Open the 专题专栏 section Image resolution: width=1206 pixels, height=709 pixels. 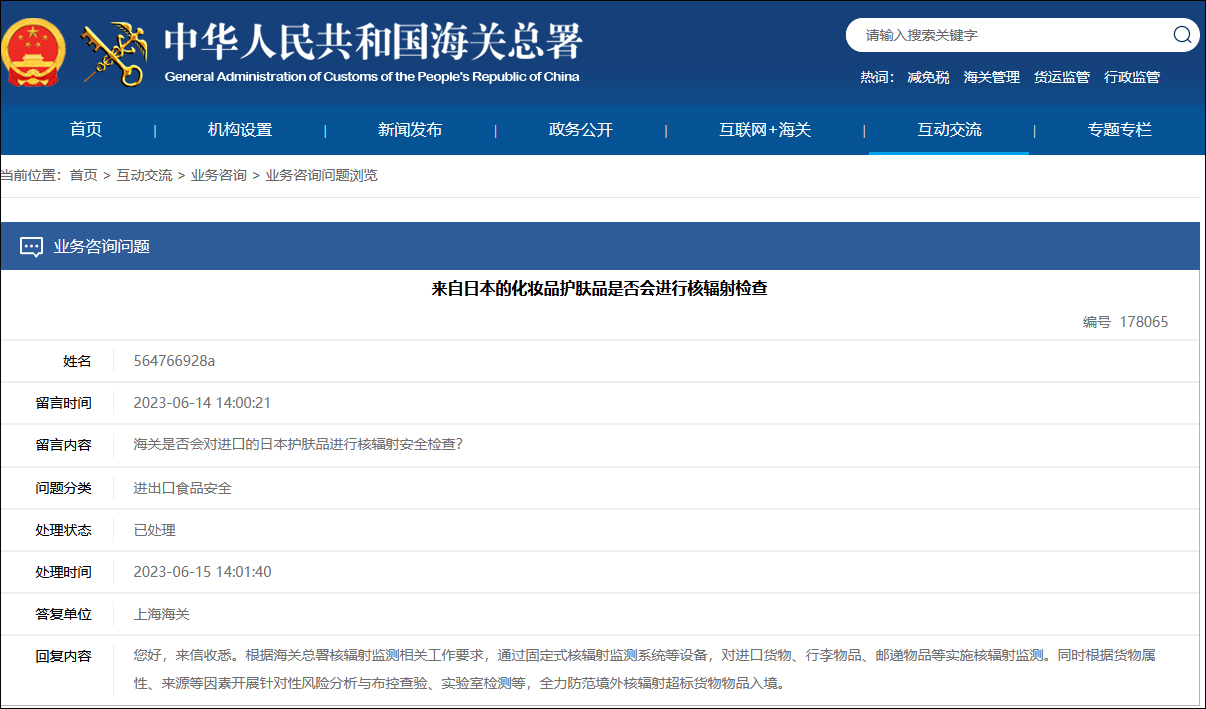pos(1119,129)
